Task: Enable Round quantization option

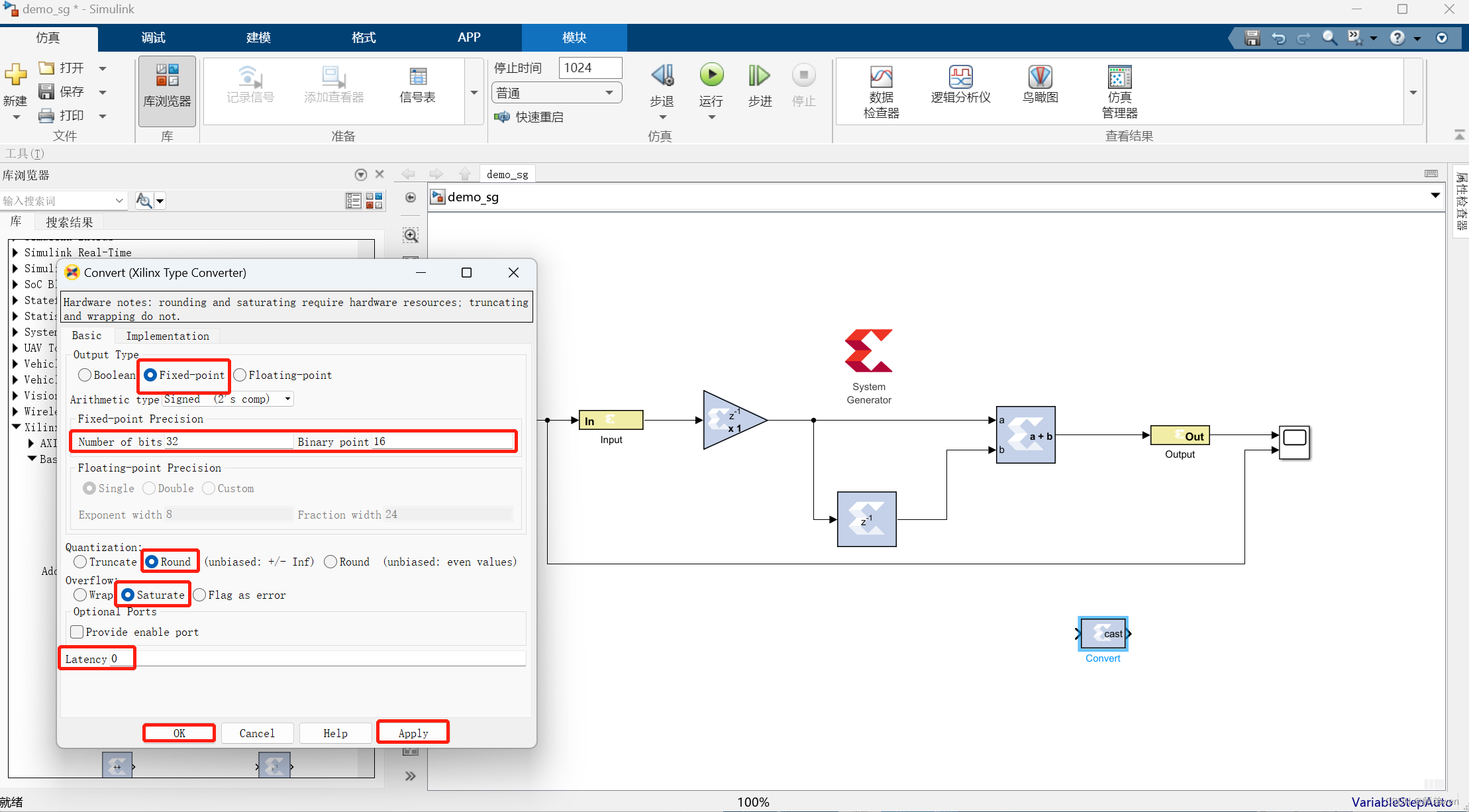Action: point(151,562)
